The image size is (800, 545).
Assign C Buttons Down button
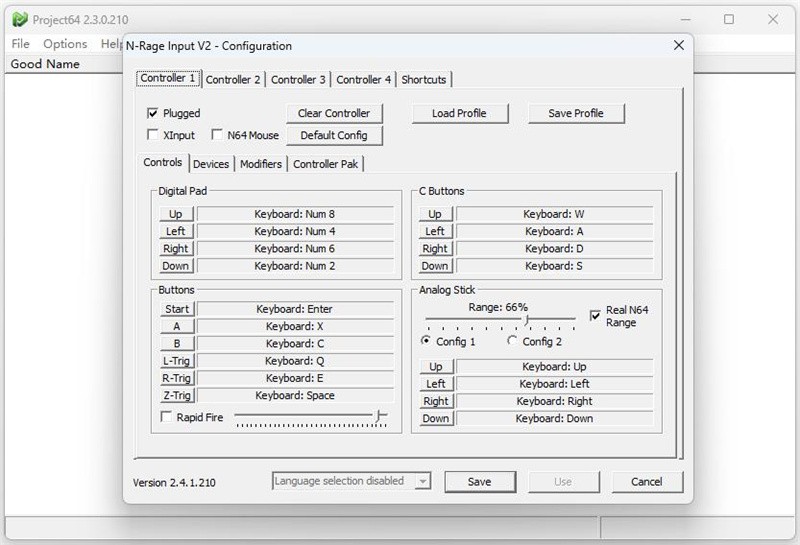pyautogui.click(x=435, y=266)
